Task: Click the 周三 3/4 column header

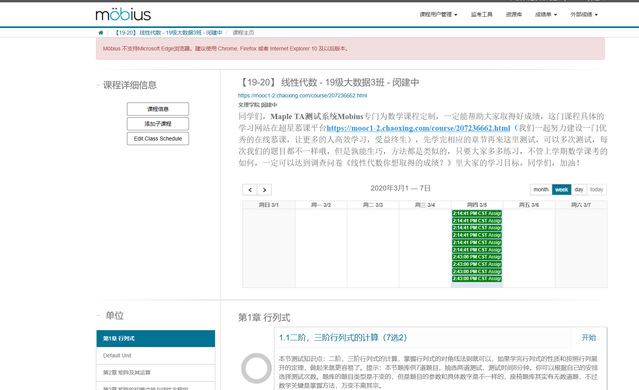Action: (425, 205)
